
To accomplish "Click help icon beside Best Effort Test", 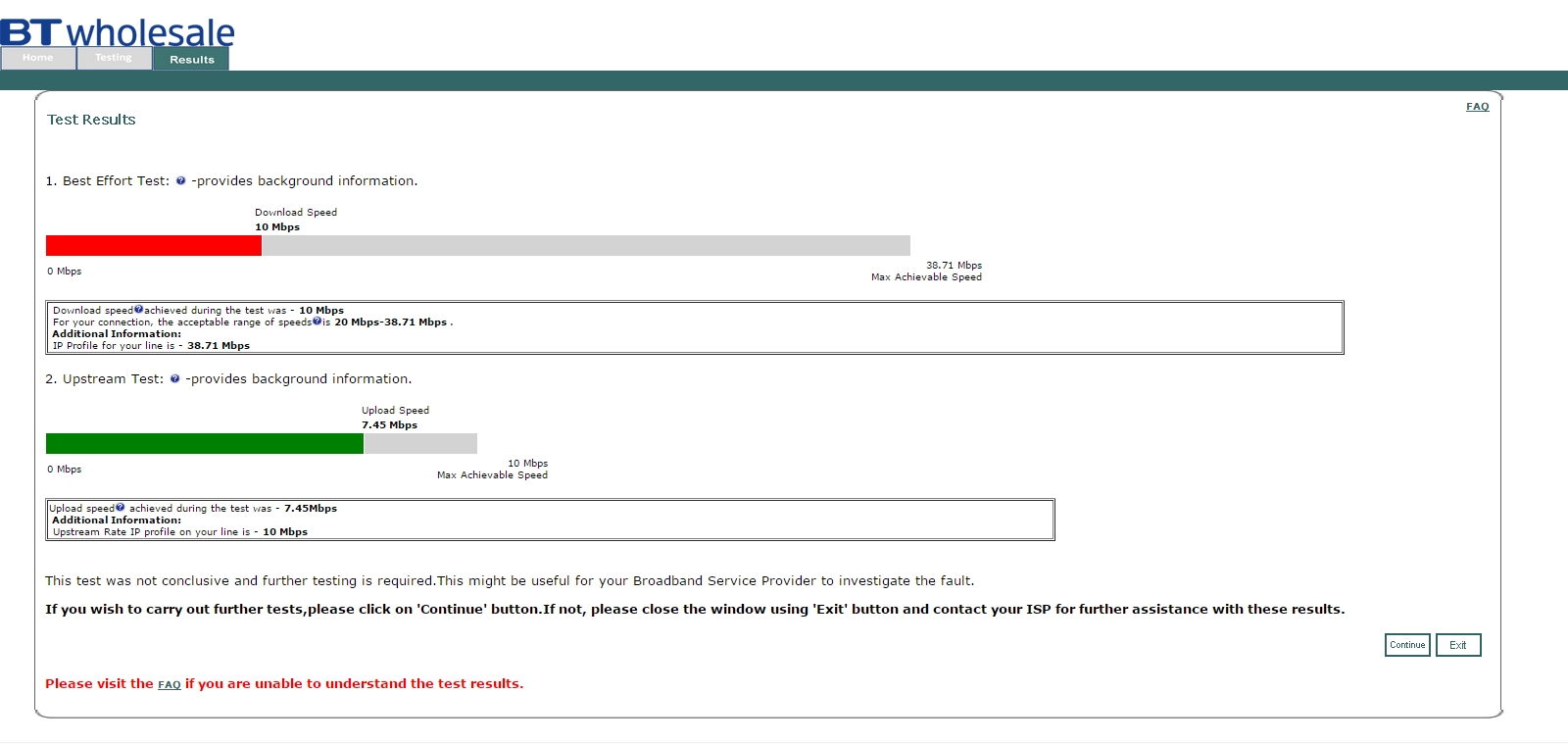I will [x=180, y=180].
